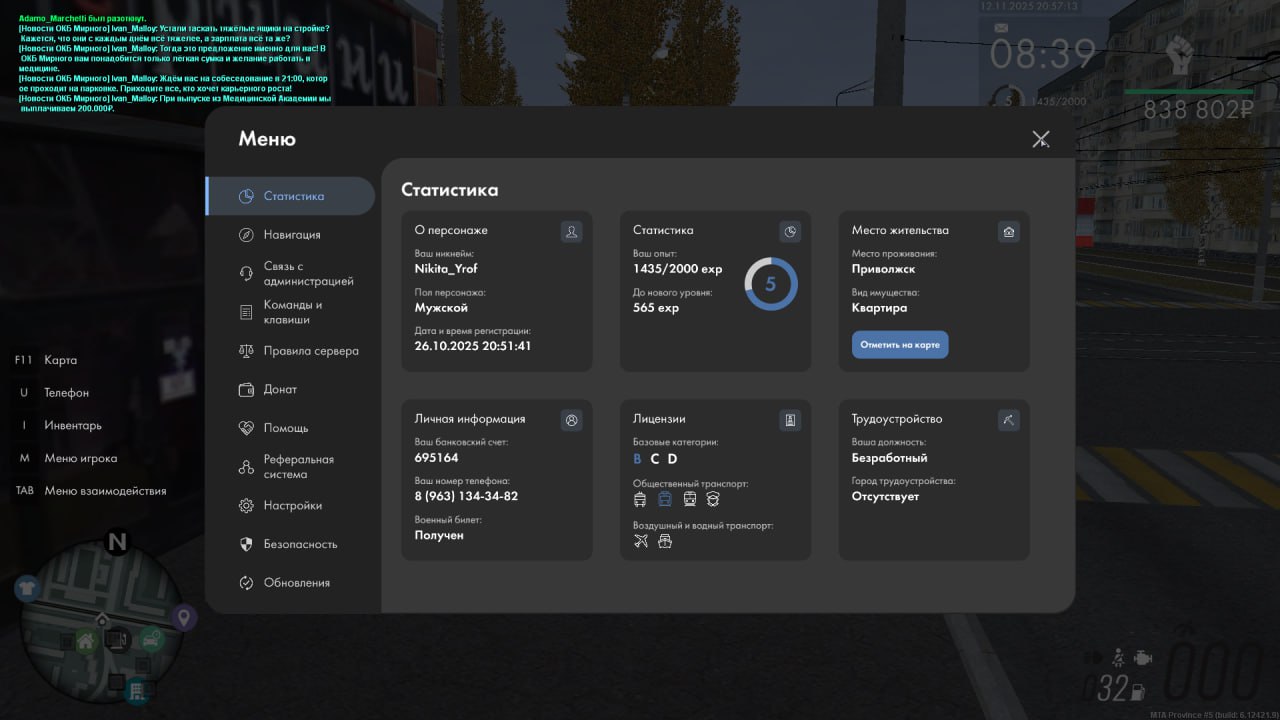This screenshot has height=720, width=1280.
Task: Switch to Настройки in sidebar
Action: (x=292, y=506)
